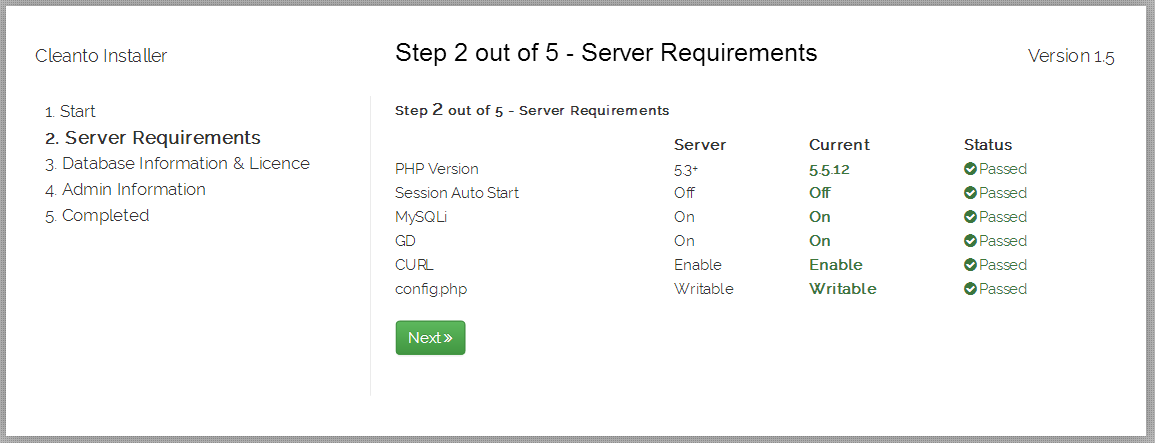This screenshot has height=443, width=1155.
Task: Click the MySQLi passed check icon
Action: coord(970,217)
